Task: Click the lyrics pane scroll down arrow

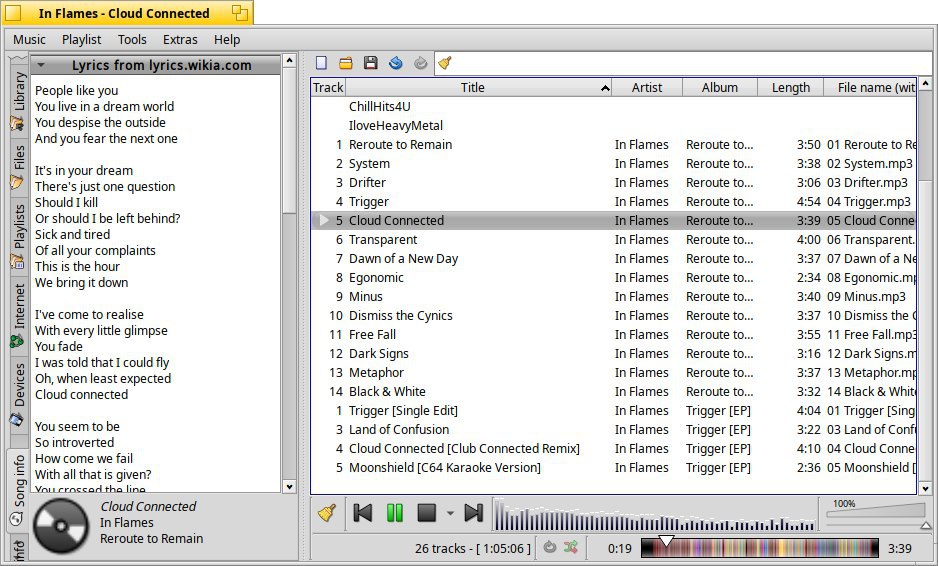Action: coord(290,486)
